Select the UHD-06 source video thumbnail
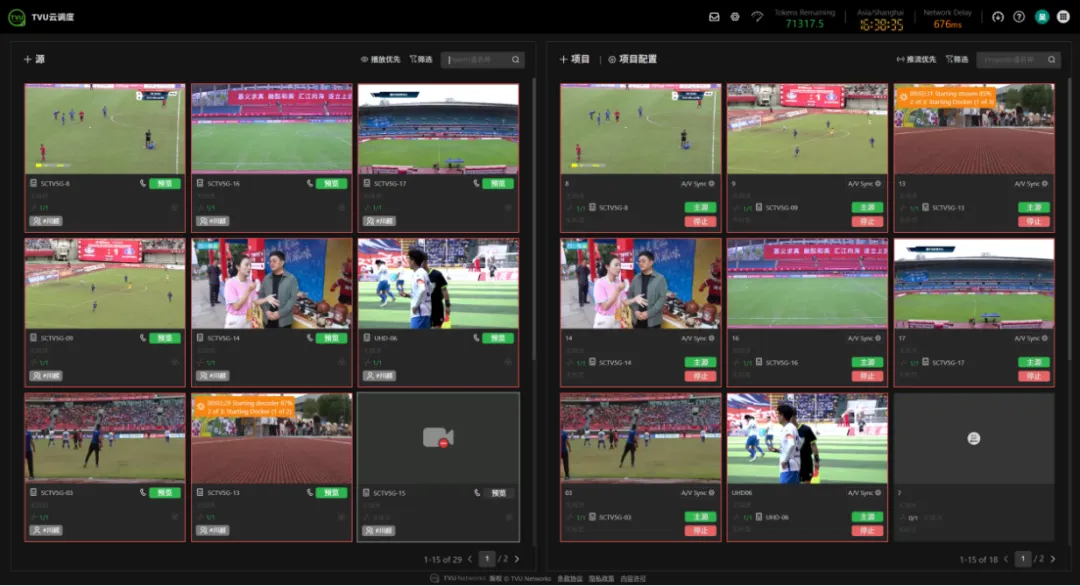The height and width of the screenshot is (586, 1080). click(x=438, y=284)
